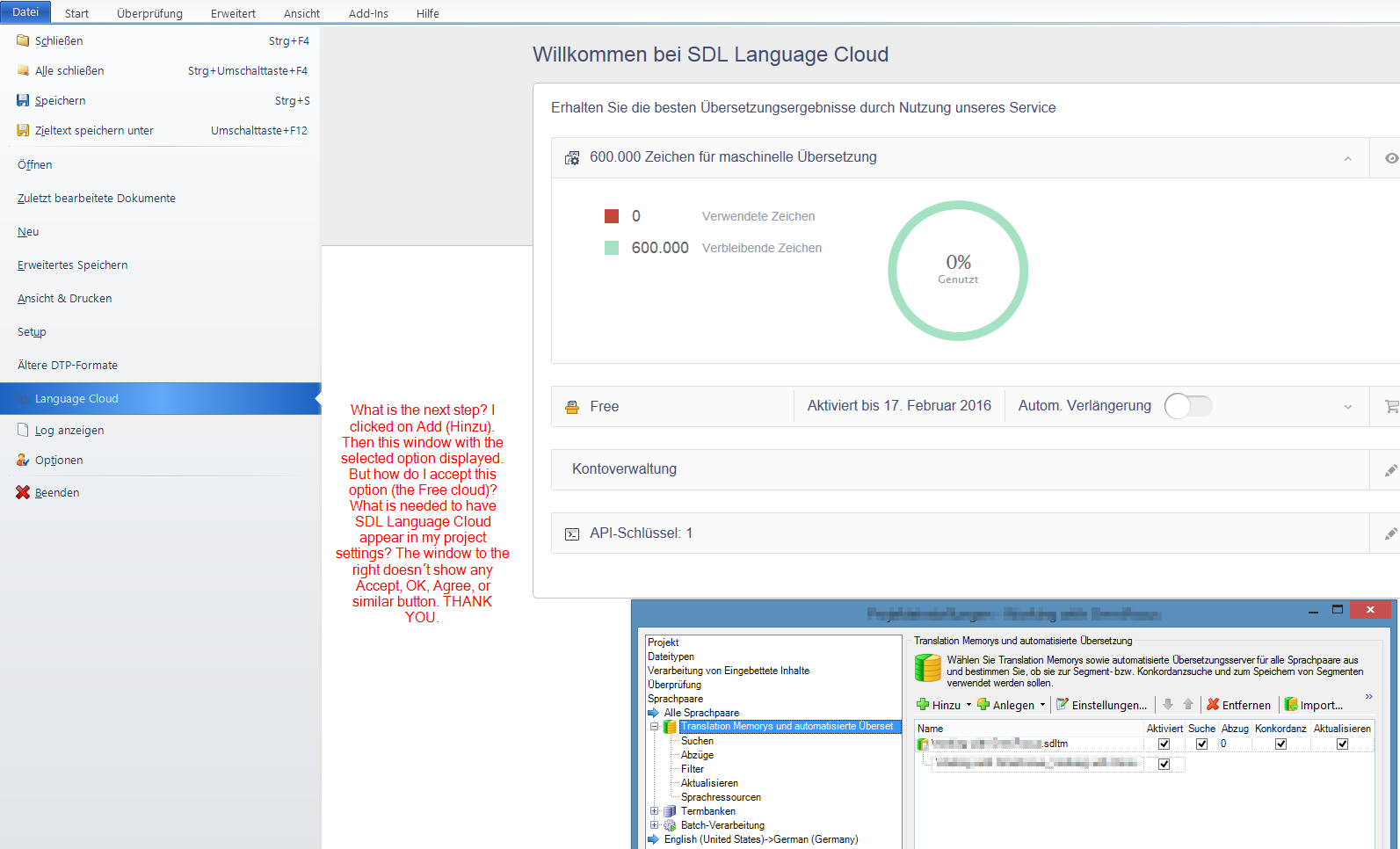The width and height of the screenshot is (1400, 849).
Task: Click the Optionen icon in Datei menu
Action: [x=23, y=461]
